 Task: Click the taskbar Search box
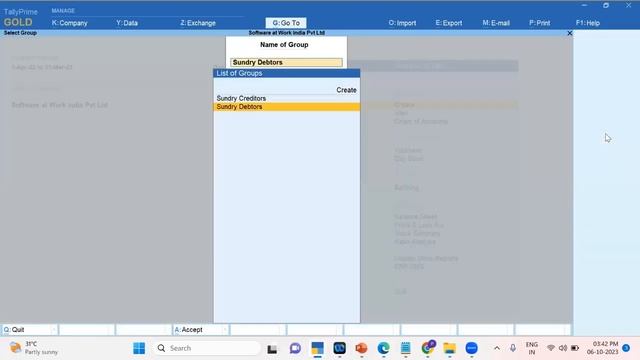click(208, 348)
